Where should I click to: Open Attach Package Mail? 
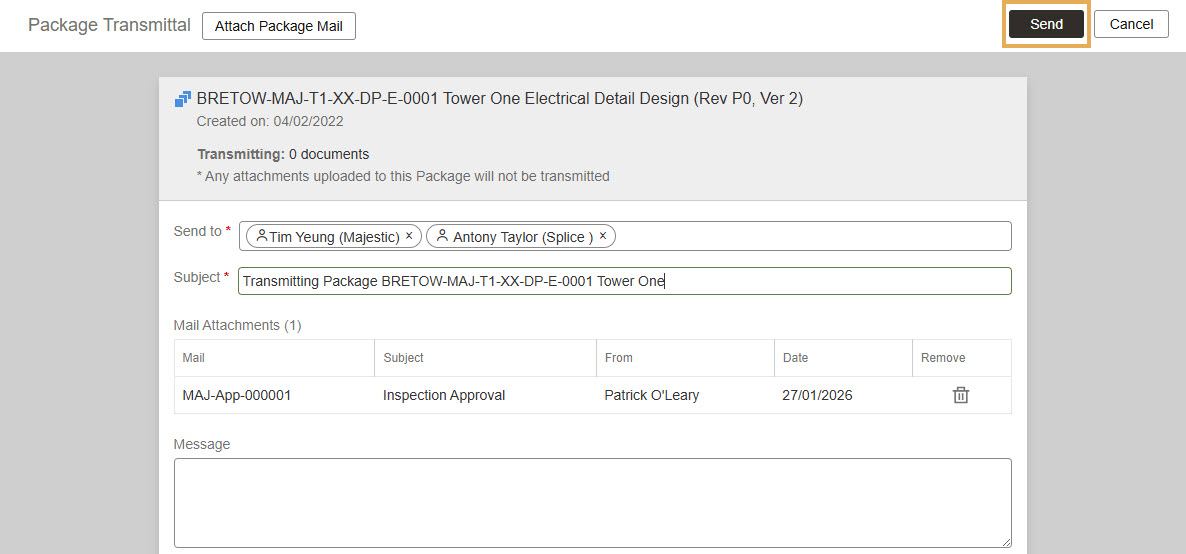tap(278, 26)
